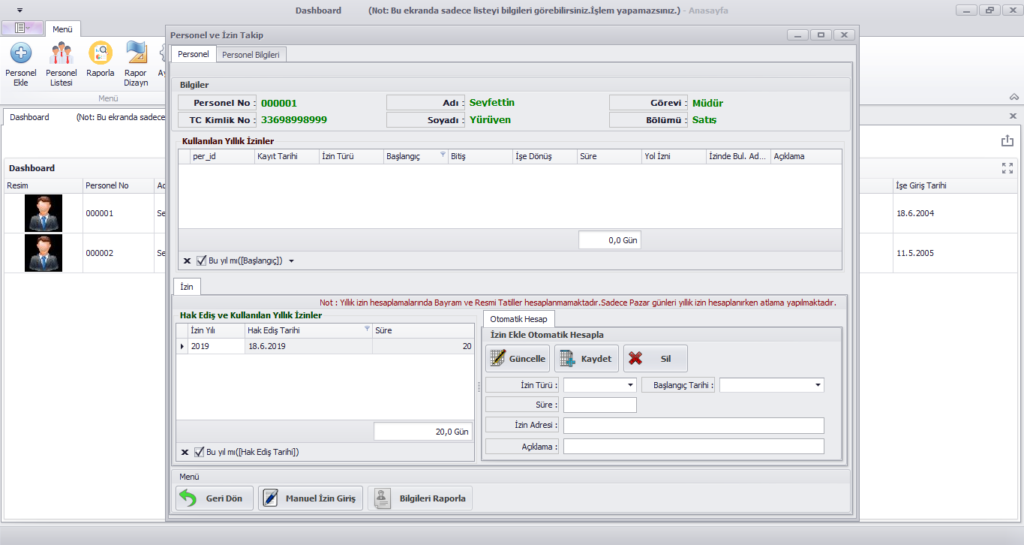Switch to the Personel Bilgileri tab
Screen dimensions: 1024x545
252,54
